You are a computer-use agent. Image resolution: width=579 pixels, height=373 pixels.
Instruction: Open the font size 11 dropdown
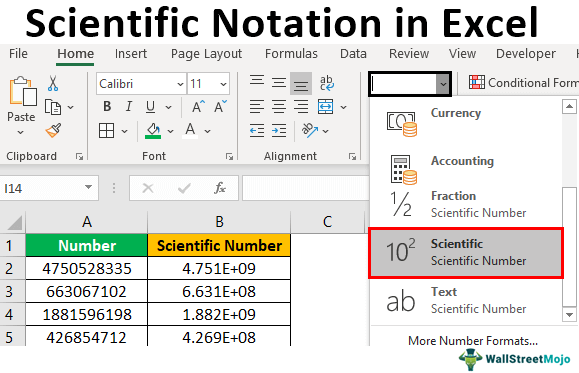click(223, 84)
